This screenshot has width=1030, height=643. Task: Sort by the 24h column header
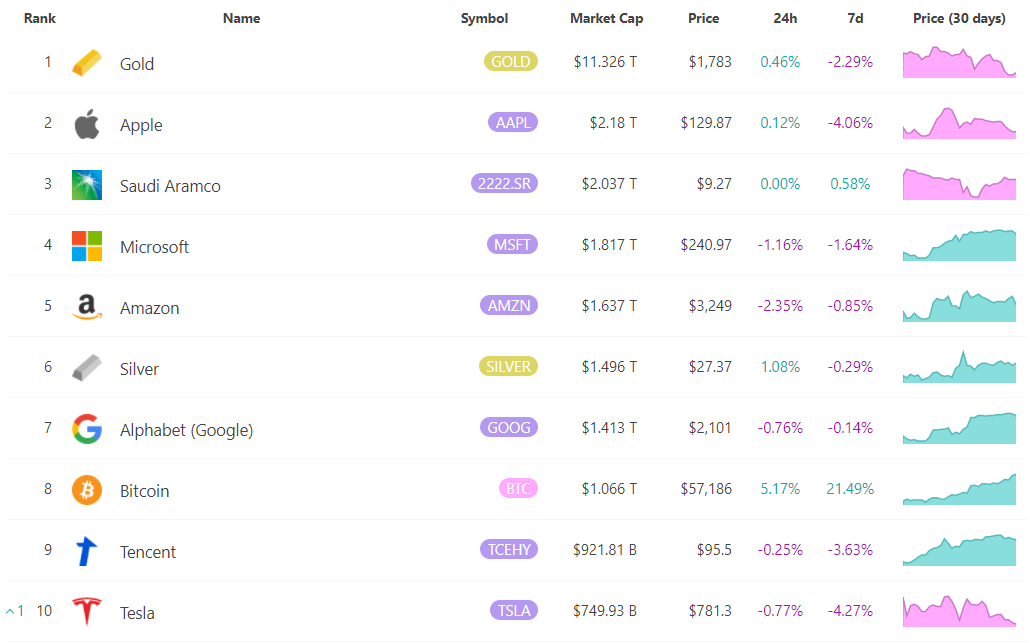coord(785,18)
